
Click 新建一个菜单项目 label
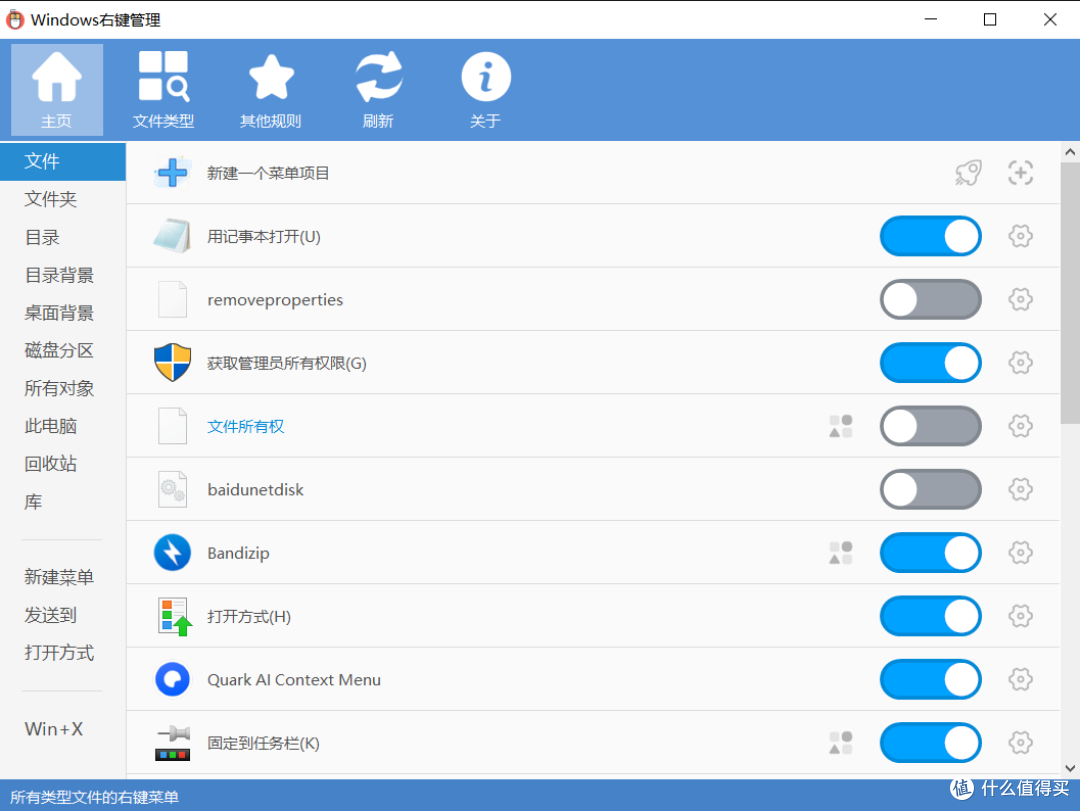click(x=268, y=173)
